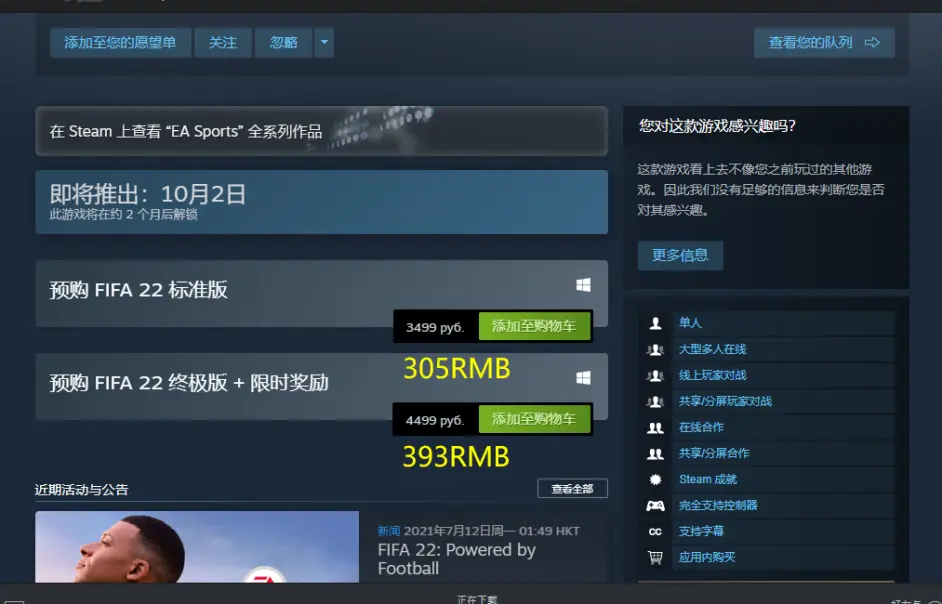Click the shopping cart in-app purchases icon
The image size is (942, 604).
(655, 558)
